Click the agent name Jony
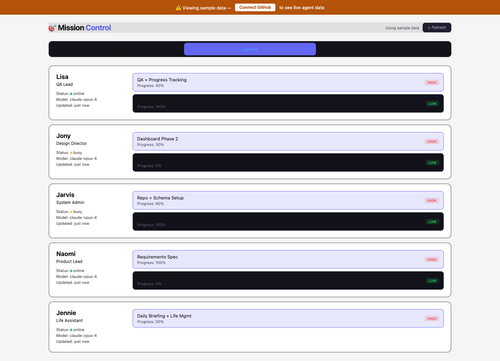The image size is (500, 361). [63, 136]
